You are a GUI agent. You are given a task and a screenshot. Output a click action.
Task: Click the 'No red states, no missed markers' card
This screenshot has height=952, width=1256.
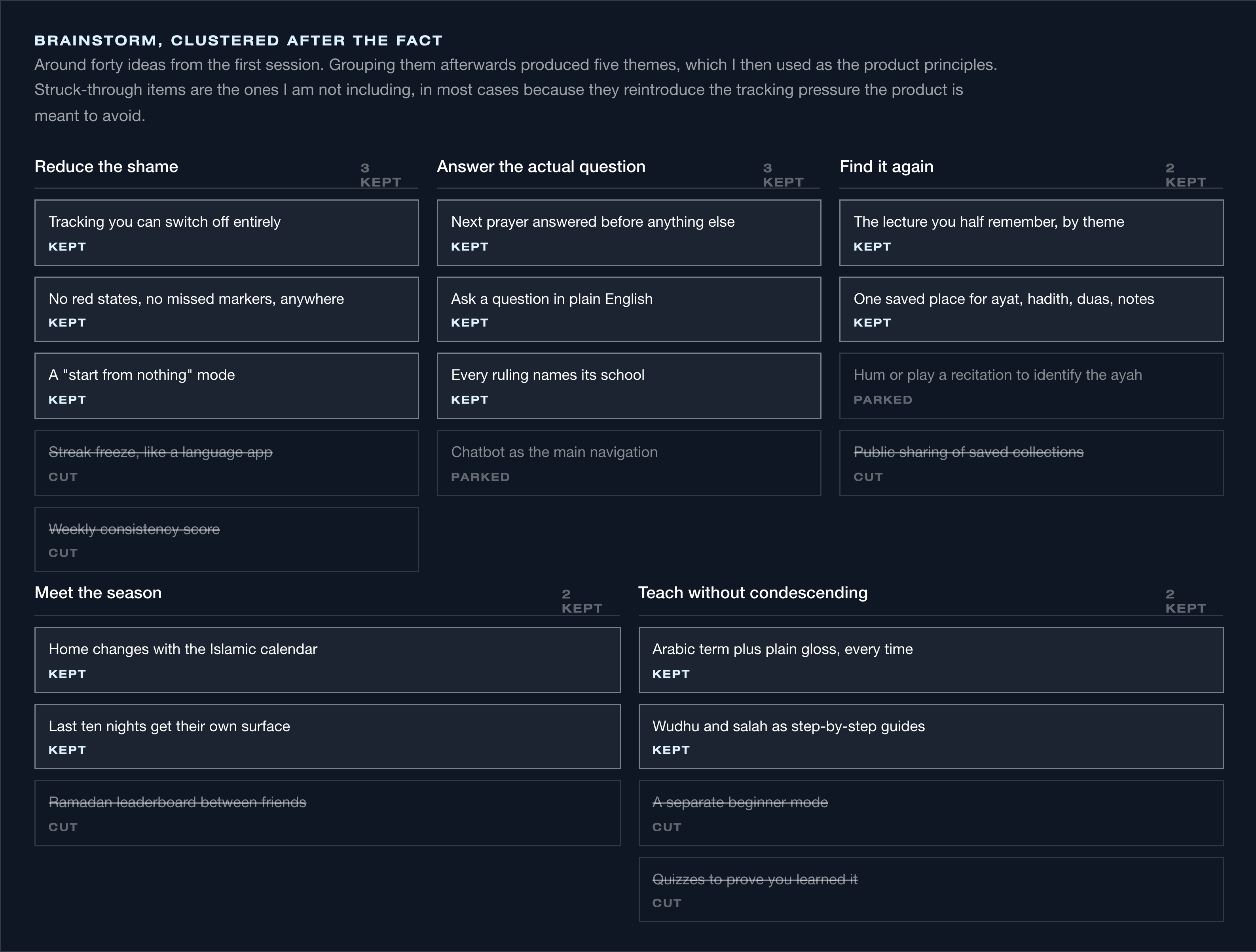[227, 309]
